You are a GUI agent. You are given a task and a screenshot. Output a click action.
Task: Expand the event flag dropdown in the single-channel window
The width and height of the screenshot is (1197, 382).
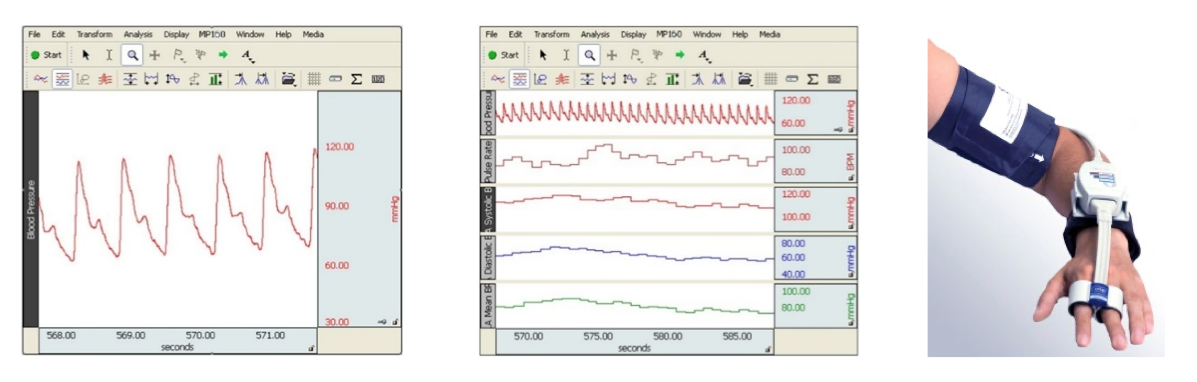179,56
